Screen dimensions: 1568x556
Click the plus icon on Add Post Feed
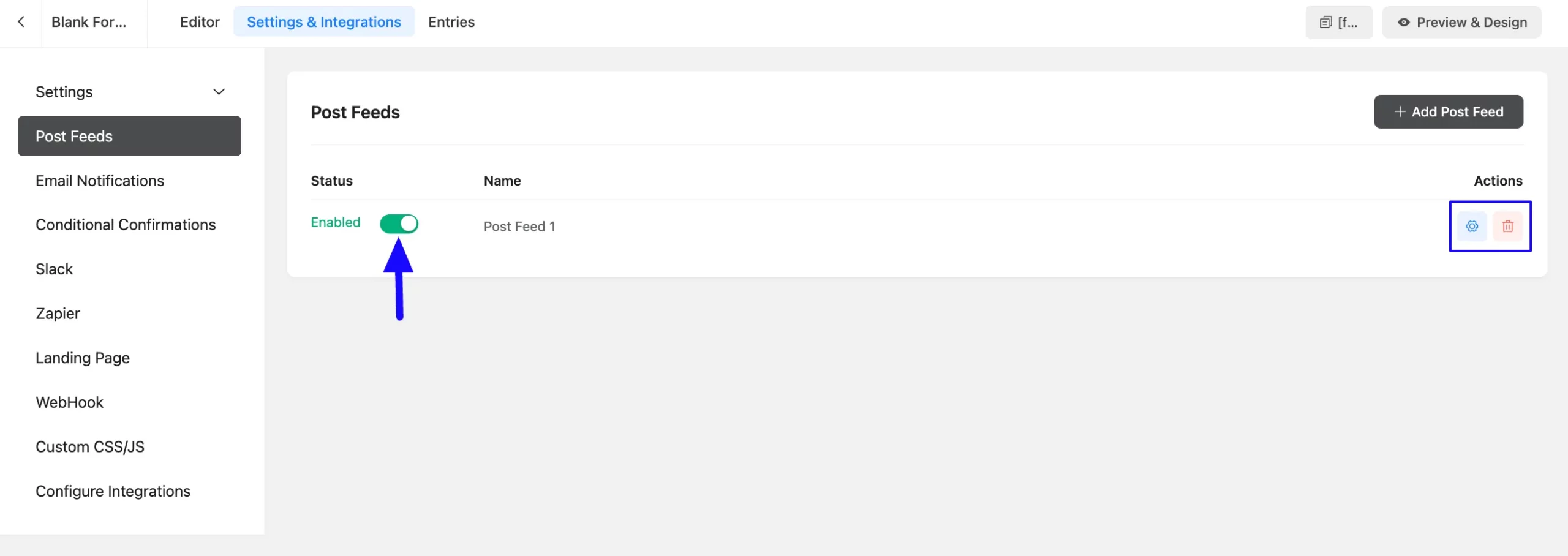(1400, 111)
